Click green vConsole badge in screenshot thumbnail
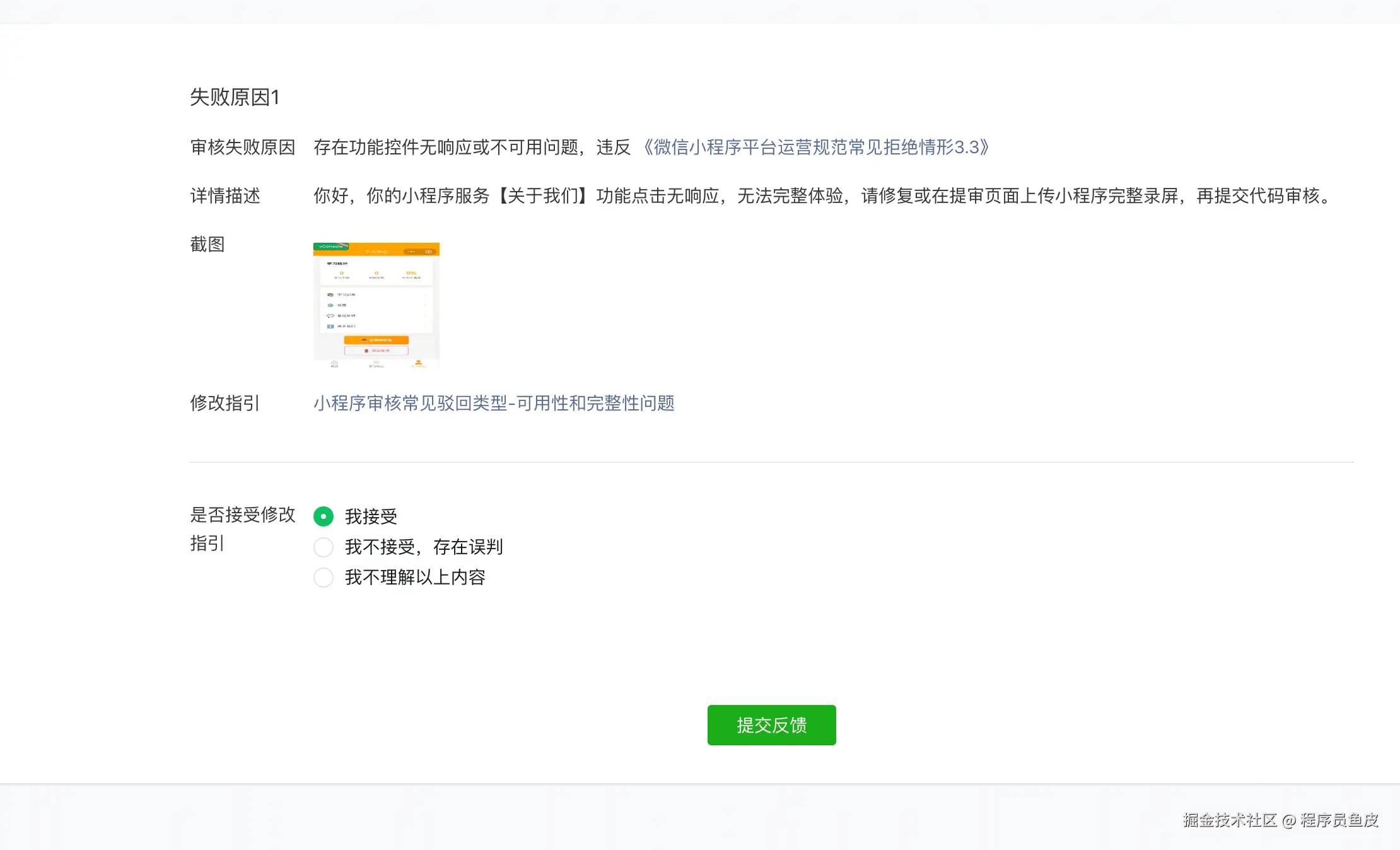Screen dimensions: 1400x850 coord(331,247)
